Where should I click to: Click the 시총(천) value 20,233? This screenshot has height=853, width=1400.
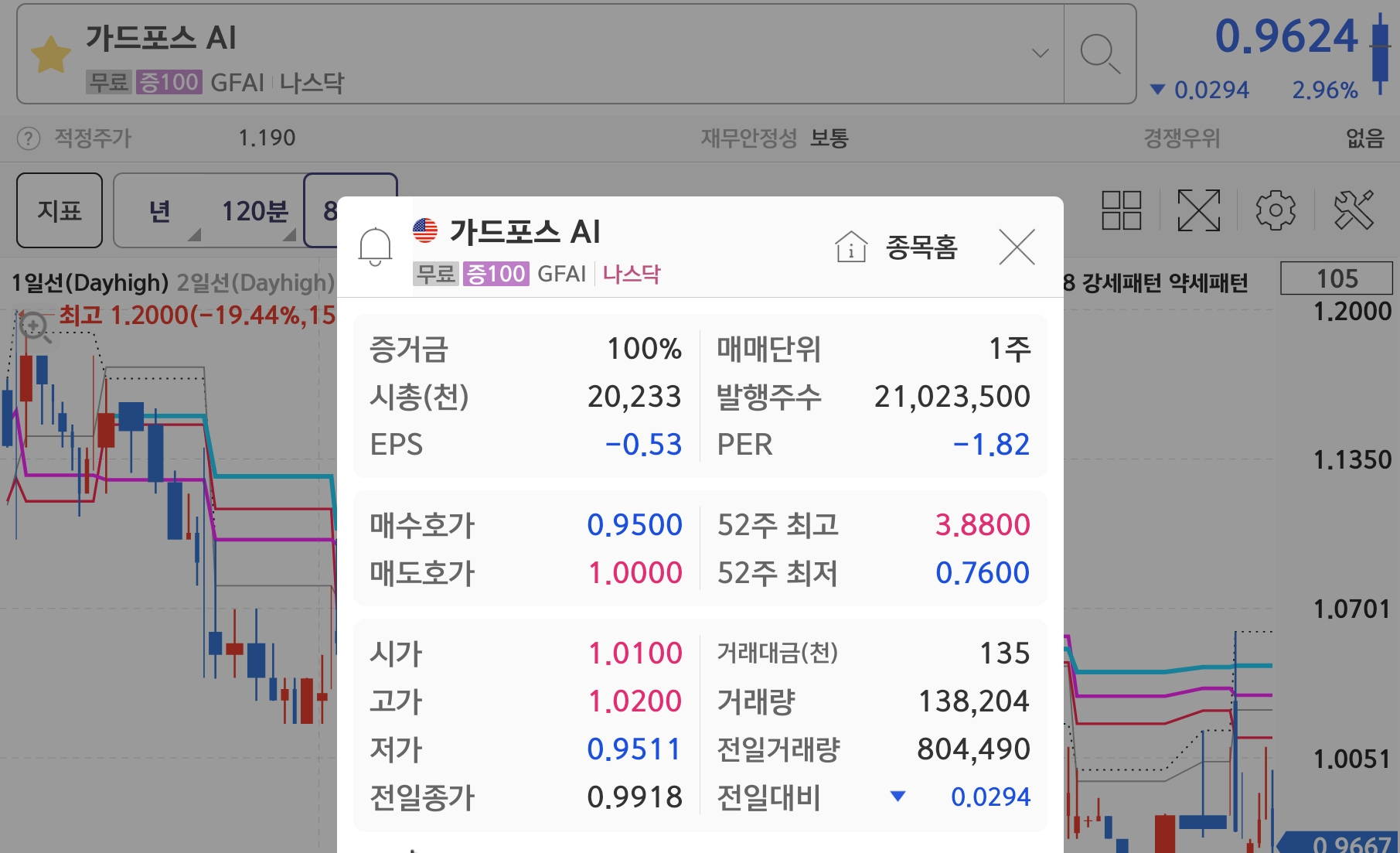(635, 397)
